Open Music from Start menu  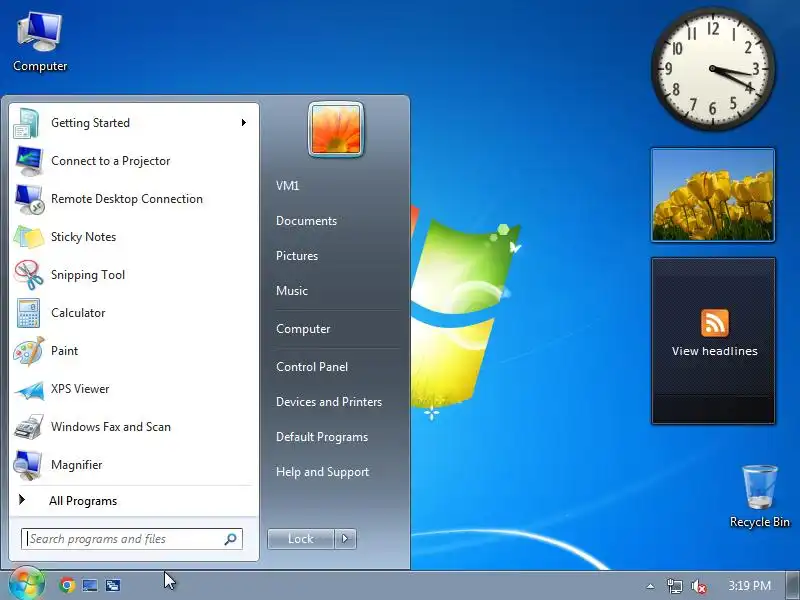click(x=291, y=291)
